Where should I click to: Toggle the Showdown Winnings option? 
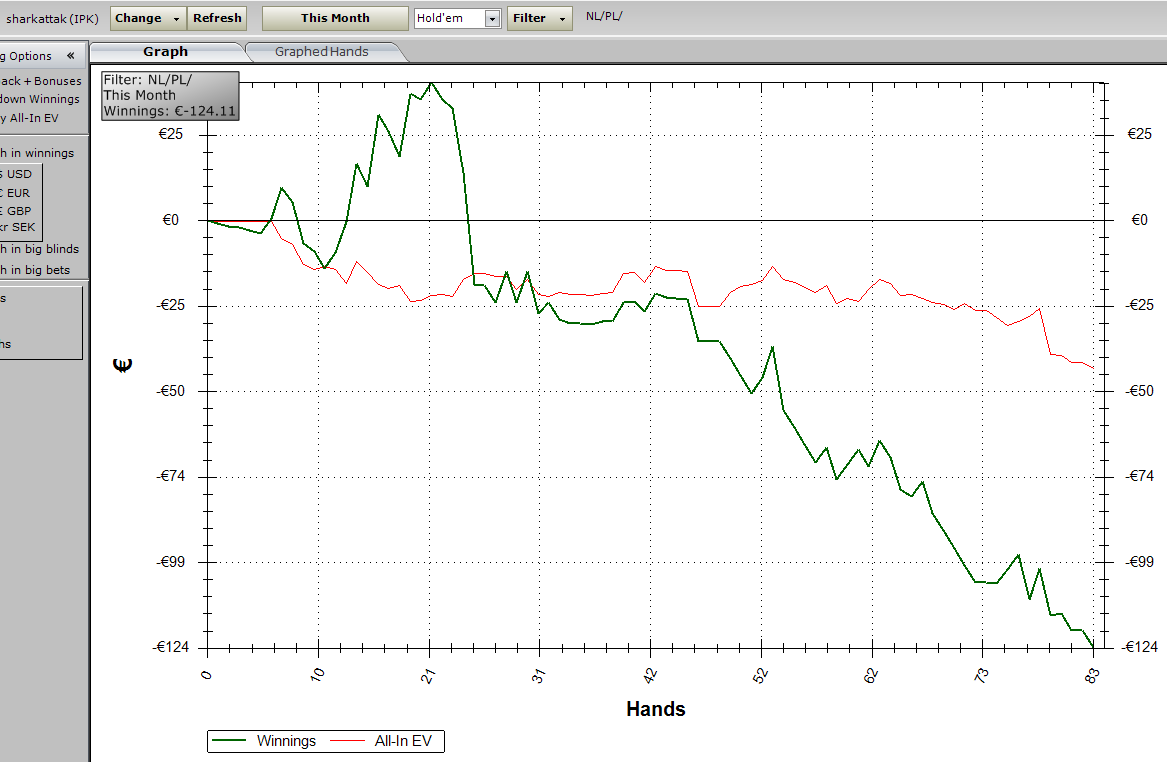click(x=39, y=99)
